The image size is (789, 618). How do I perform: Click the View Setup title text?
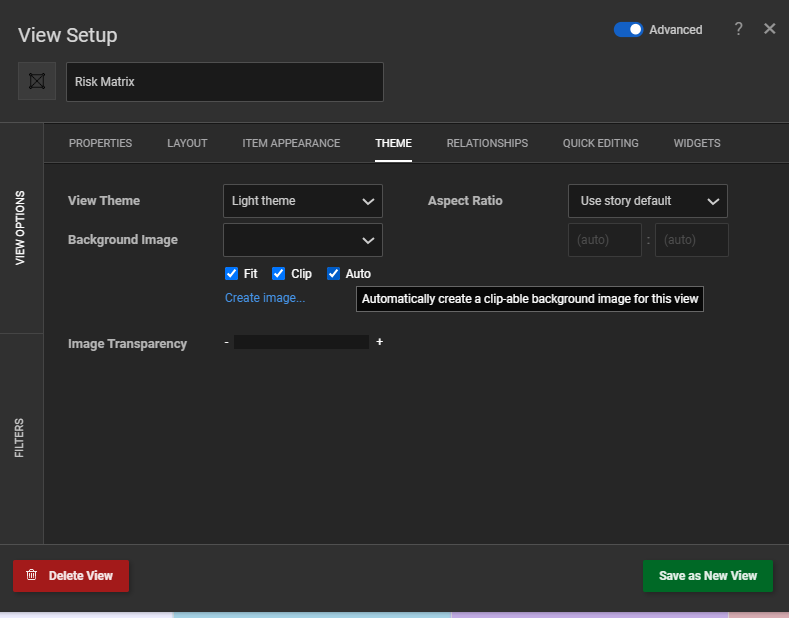point(67,35)
